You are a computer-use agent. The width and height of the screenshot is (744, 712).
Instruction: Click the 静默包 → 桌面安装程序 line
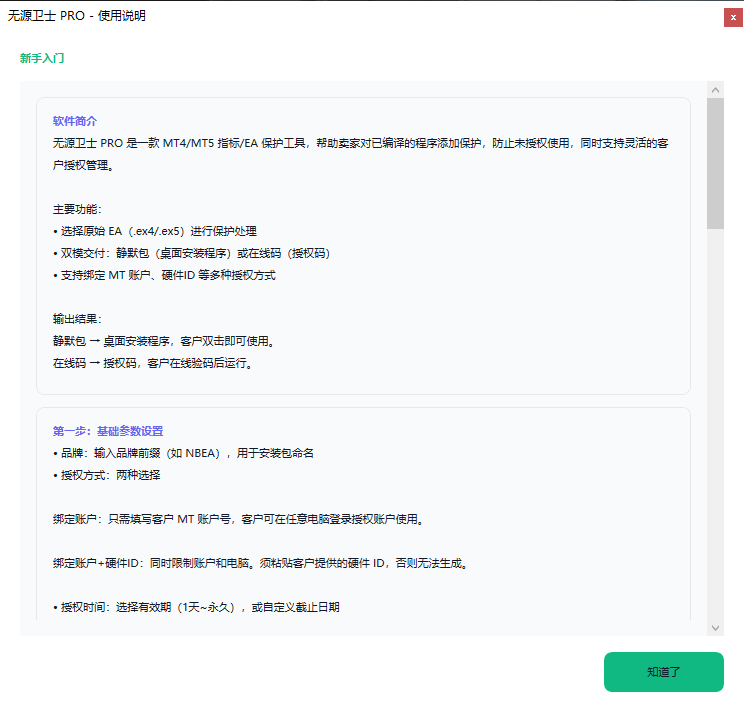[164, 341]
